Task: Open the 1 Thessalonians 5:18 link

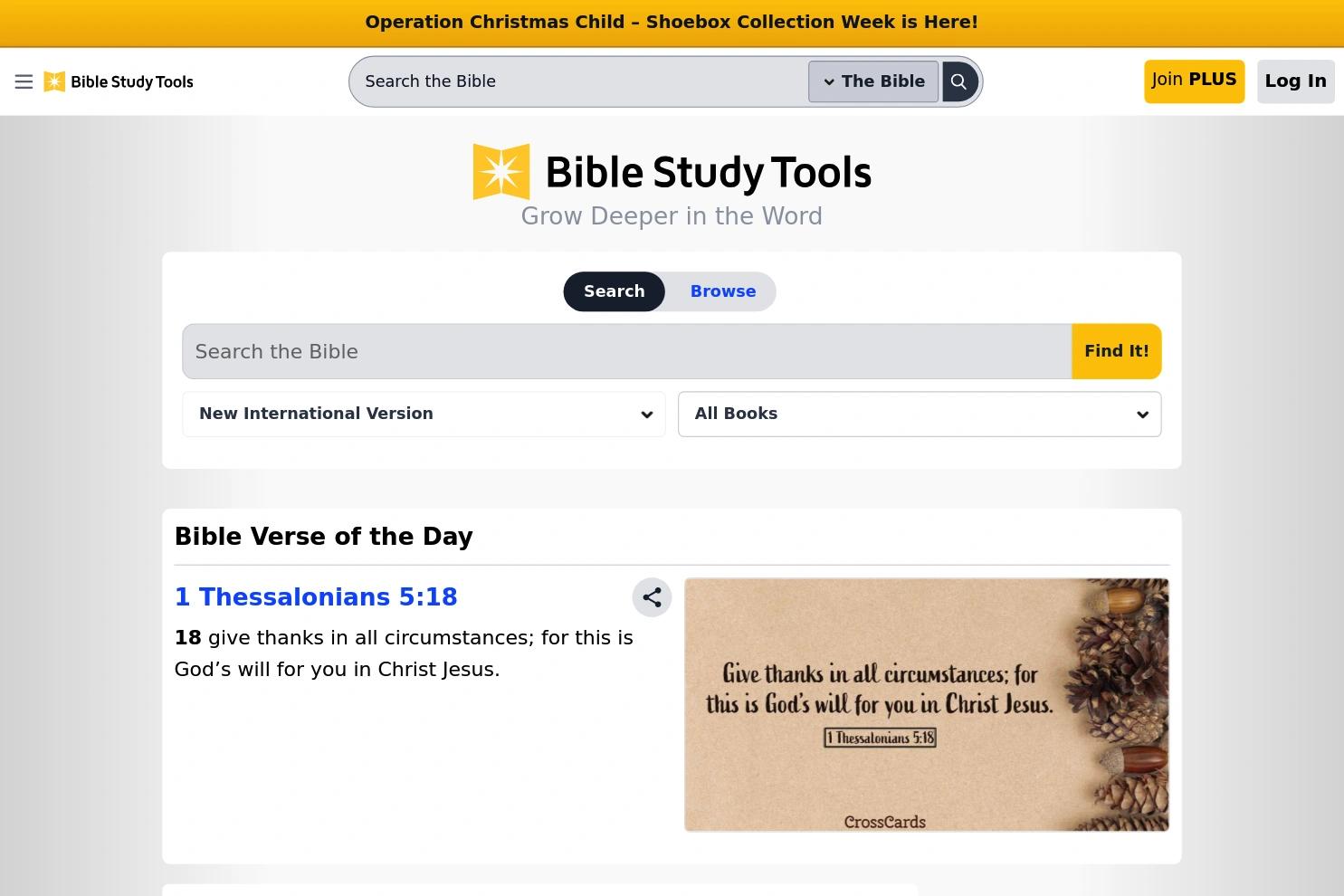Action: pos(315,596)
